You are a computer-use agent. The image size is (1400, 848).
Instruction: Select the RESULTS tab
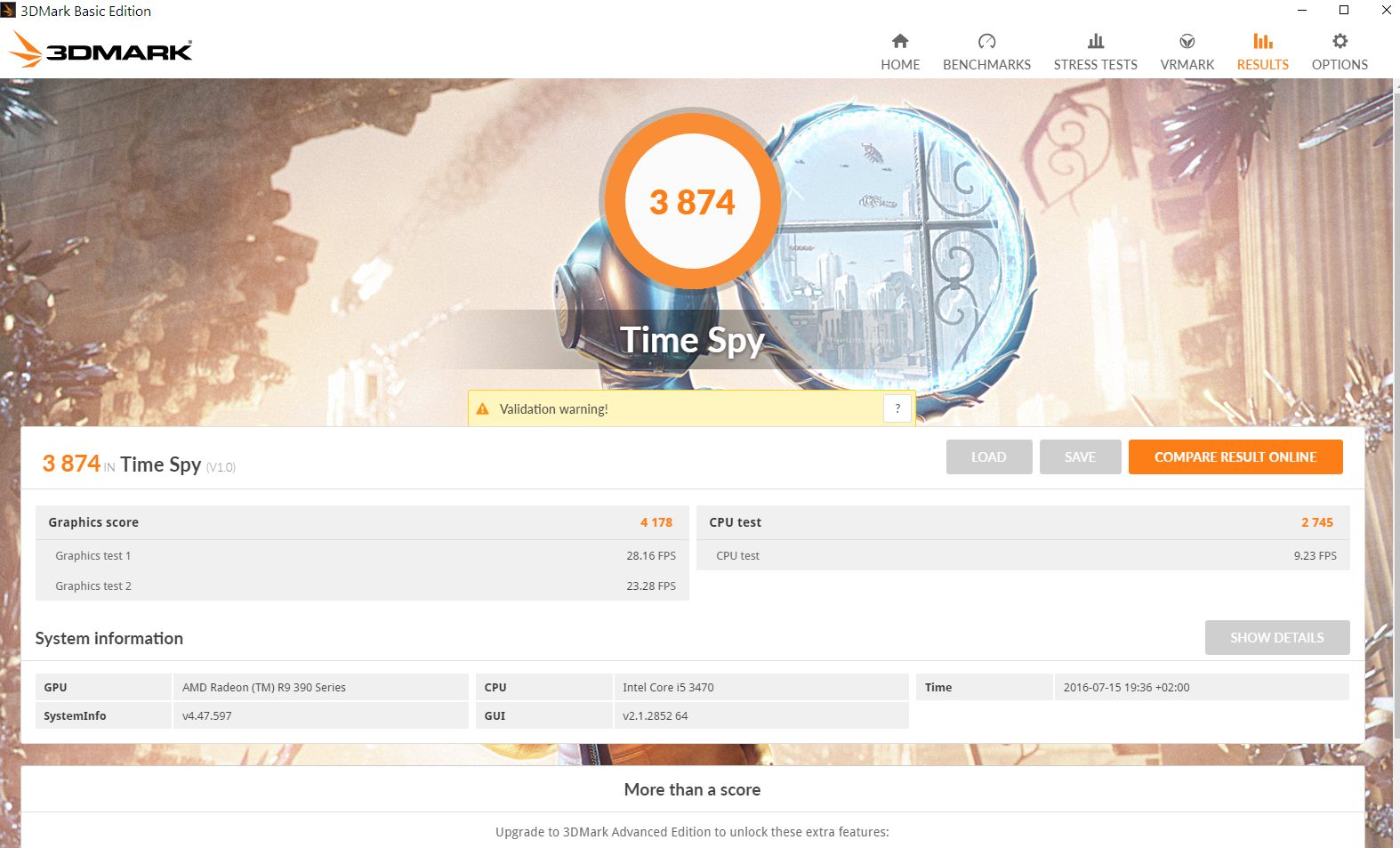1262,52
